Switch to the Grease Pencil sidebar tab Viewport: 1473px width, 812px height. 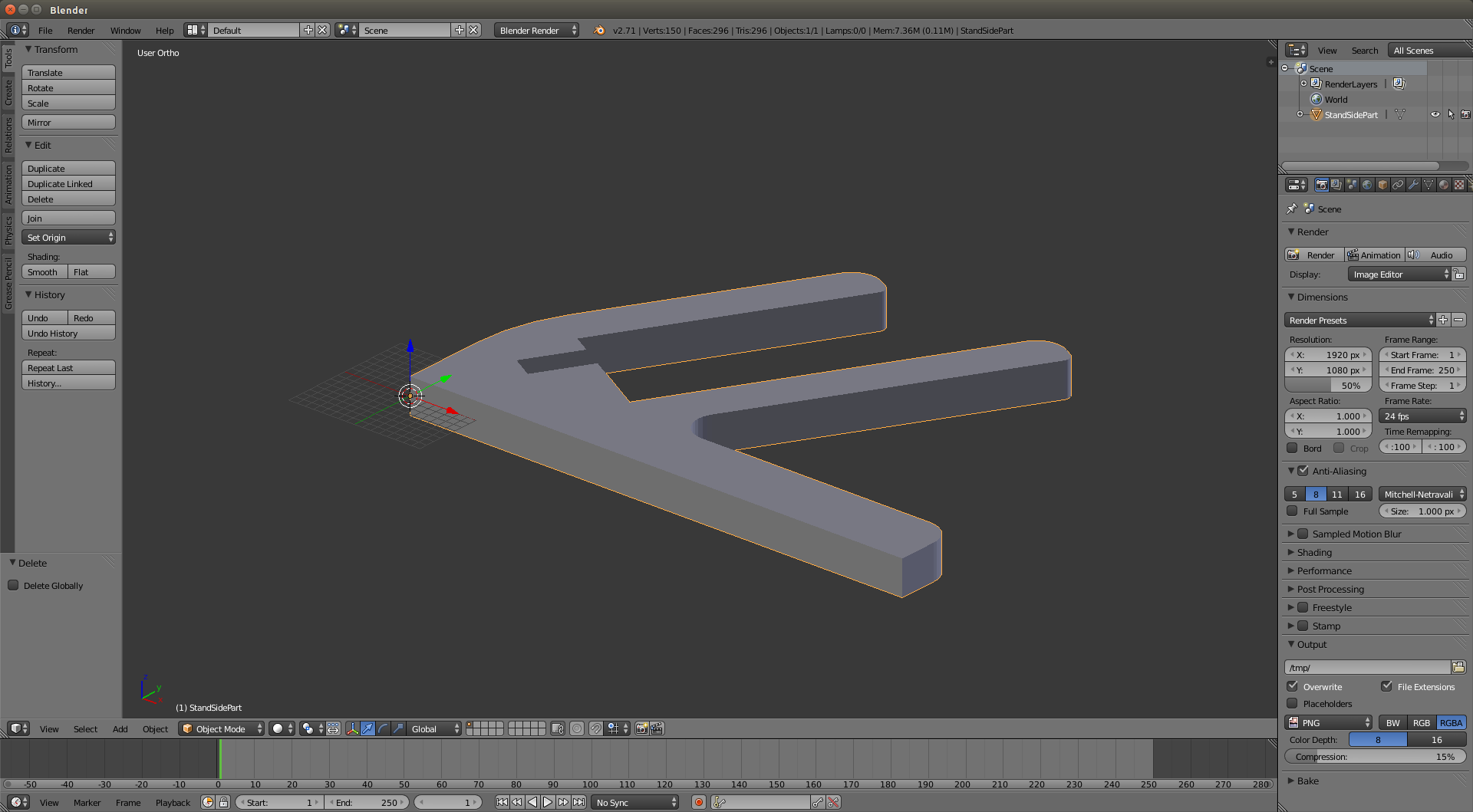pos(8,284)
